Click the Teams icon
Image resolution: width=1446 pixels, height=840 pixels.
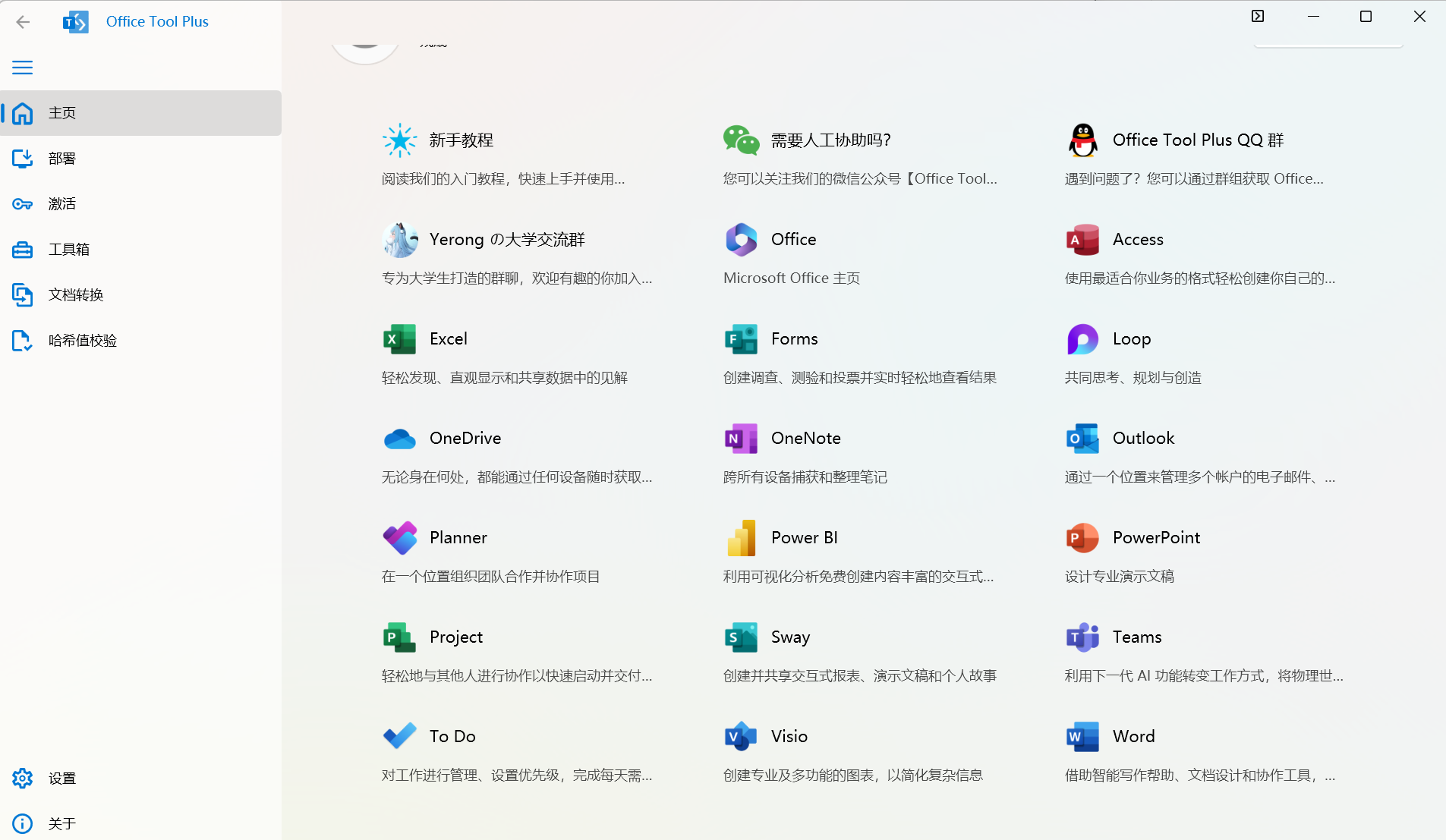point(1083,637)
